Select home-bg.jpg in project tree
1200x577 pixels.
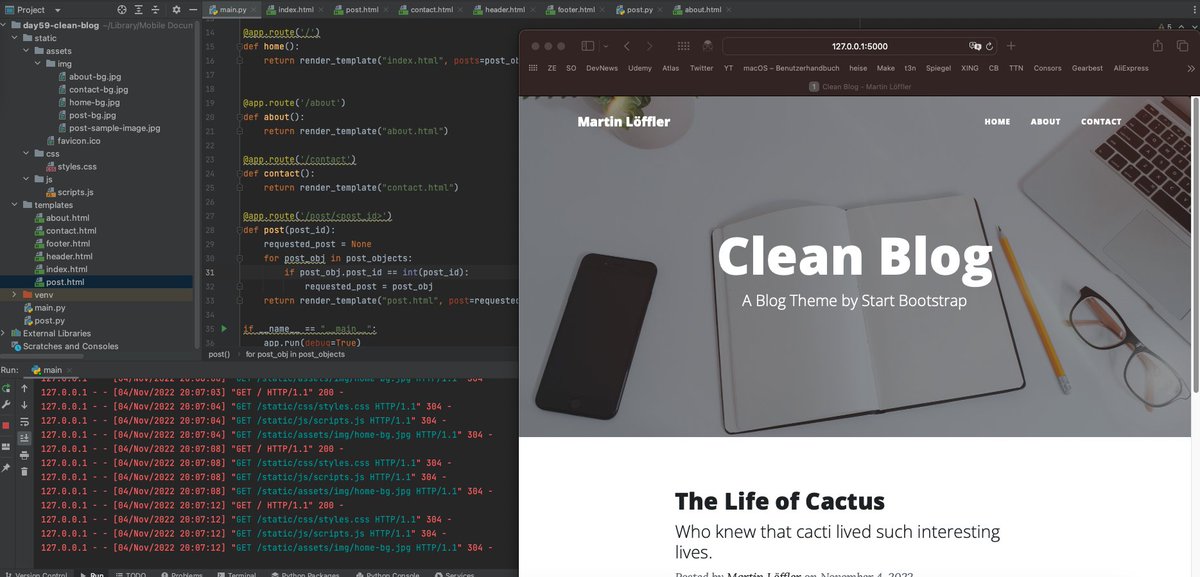pos(95,102)
